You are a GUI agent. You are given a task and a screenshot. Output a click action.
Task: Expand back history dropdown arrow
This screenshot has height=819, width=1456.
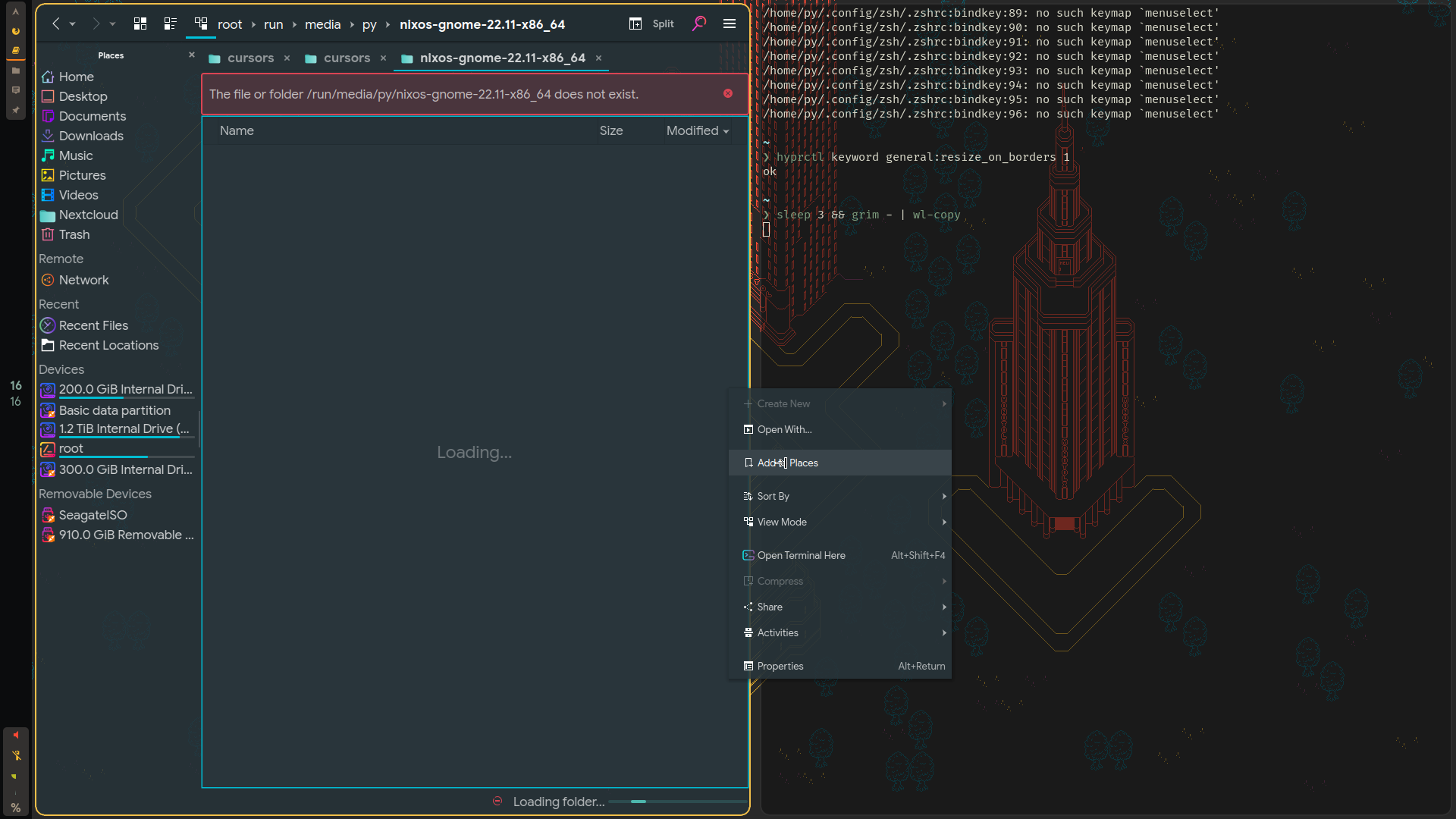pos(73,24)
